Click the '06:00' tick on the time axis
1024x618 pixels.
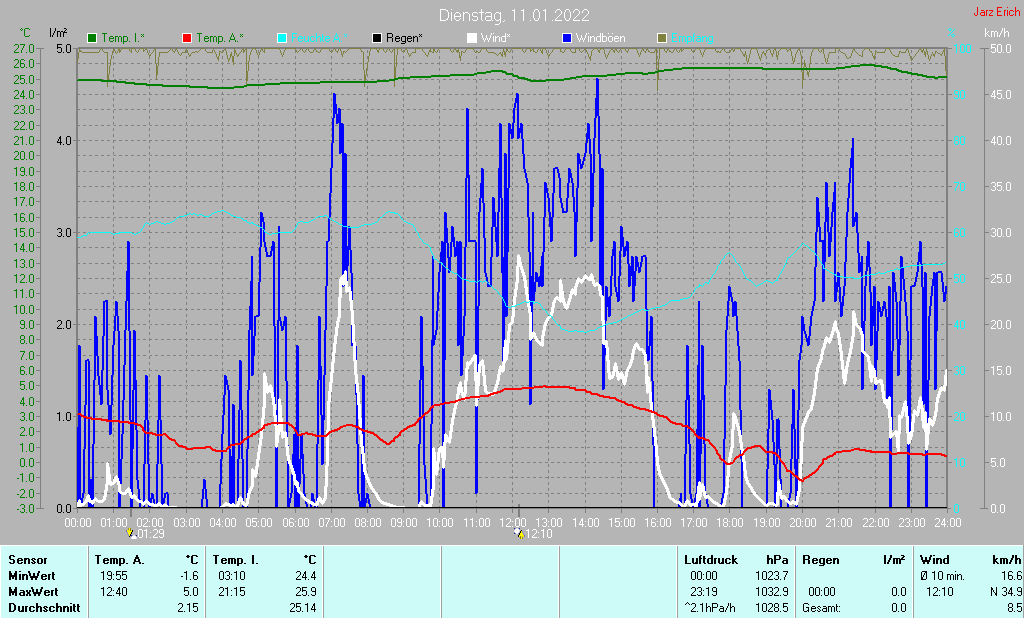295,523
